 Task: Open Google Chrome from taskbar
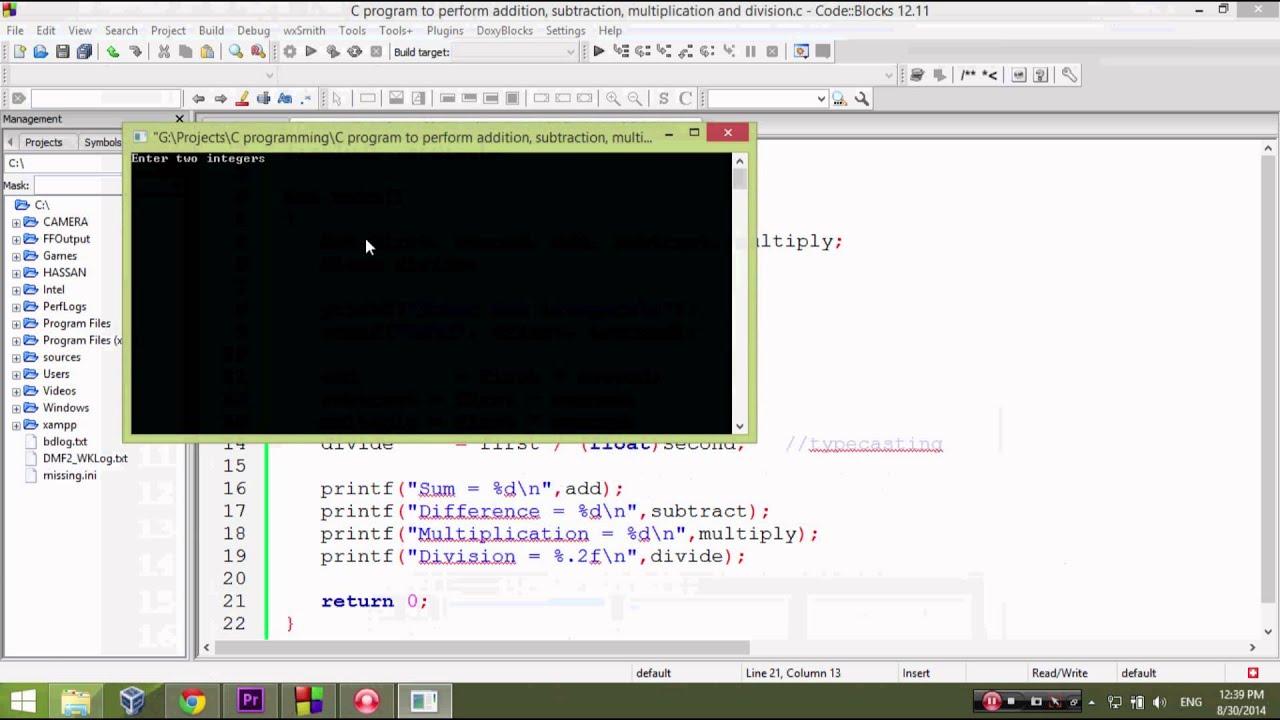pyautogui.click(x=191, y=701)
